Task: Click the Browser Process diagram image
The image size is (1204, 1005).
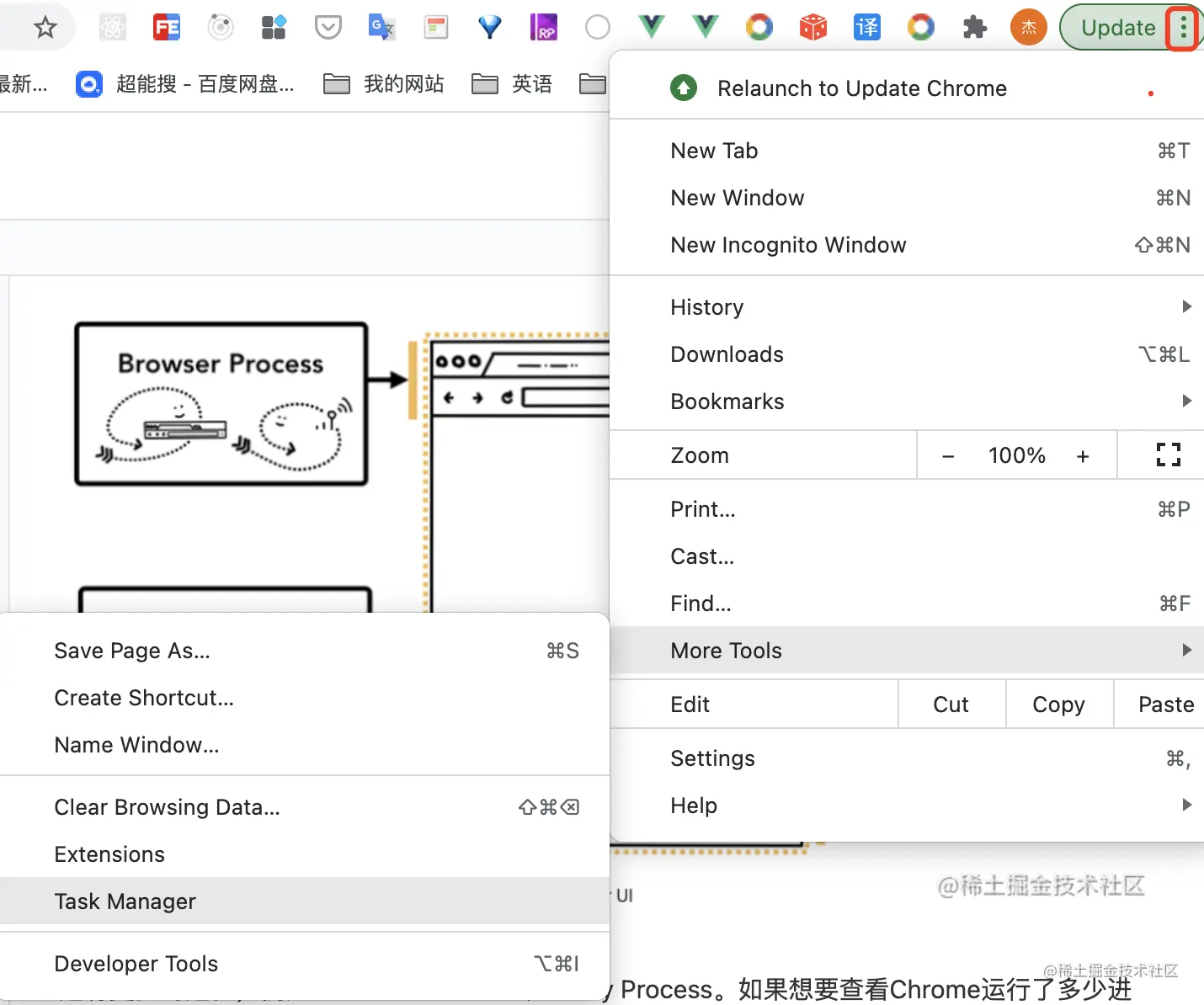Action: pos(221,404)
